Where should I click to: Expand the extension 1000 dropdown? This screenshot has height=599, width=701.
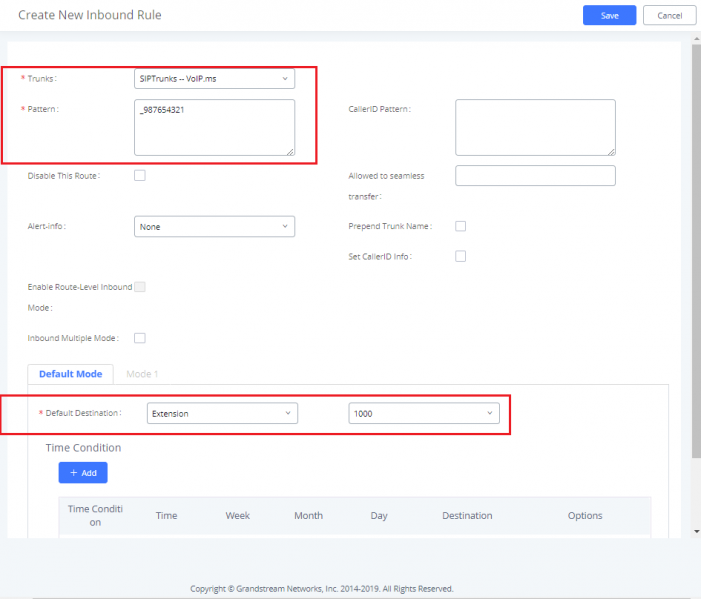(x=424, y=413)
